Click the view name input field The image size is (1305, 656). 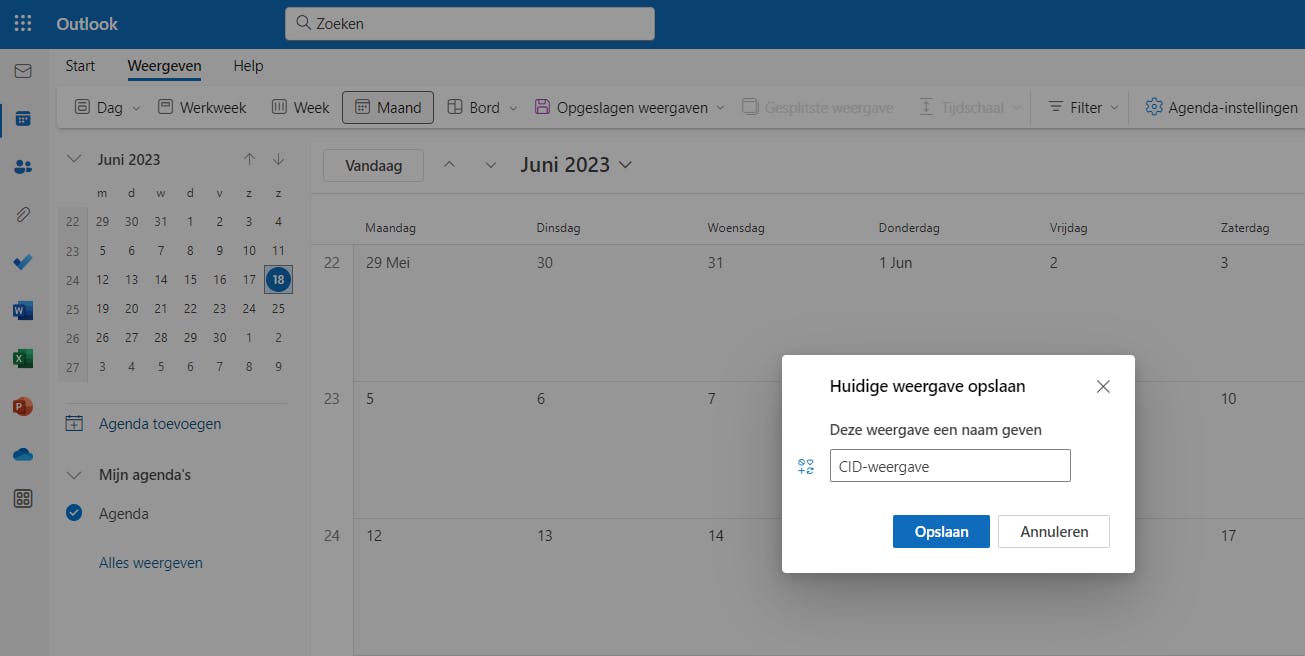click(949, 466)
